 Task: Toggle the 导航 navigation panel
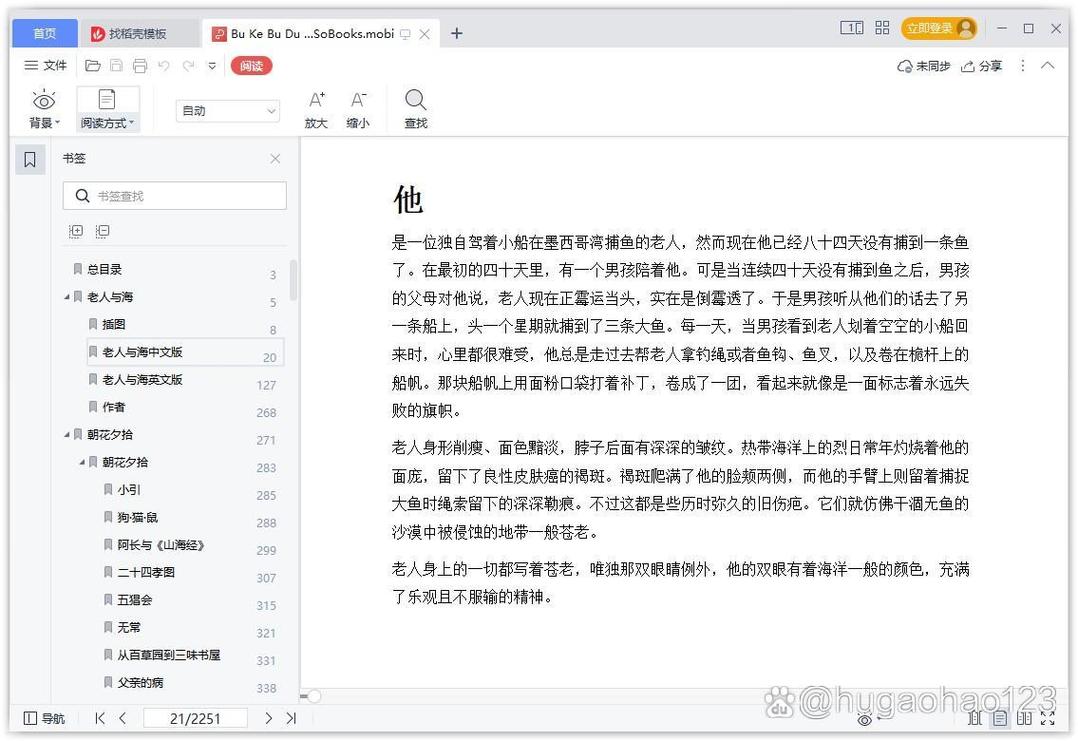pos(45,718)
